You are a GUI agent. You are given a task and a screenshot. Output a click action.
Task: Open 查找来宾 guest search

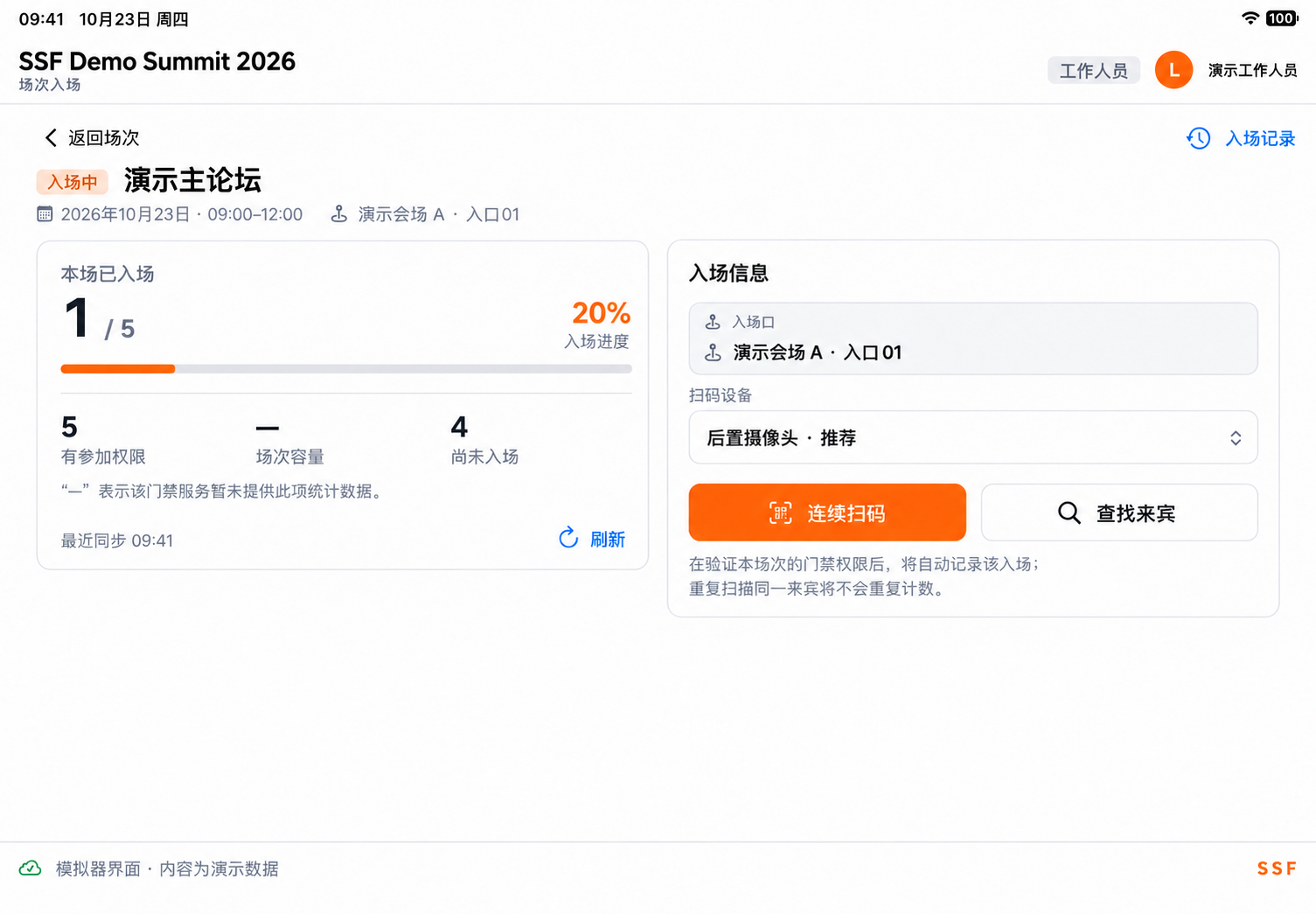(1119, 513)
